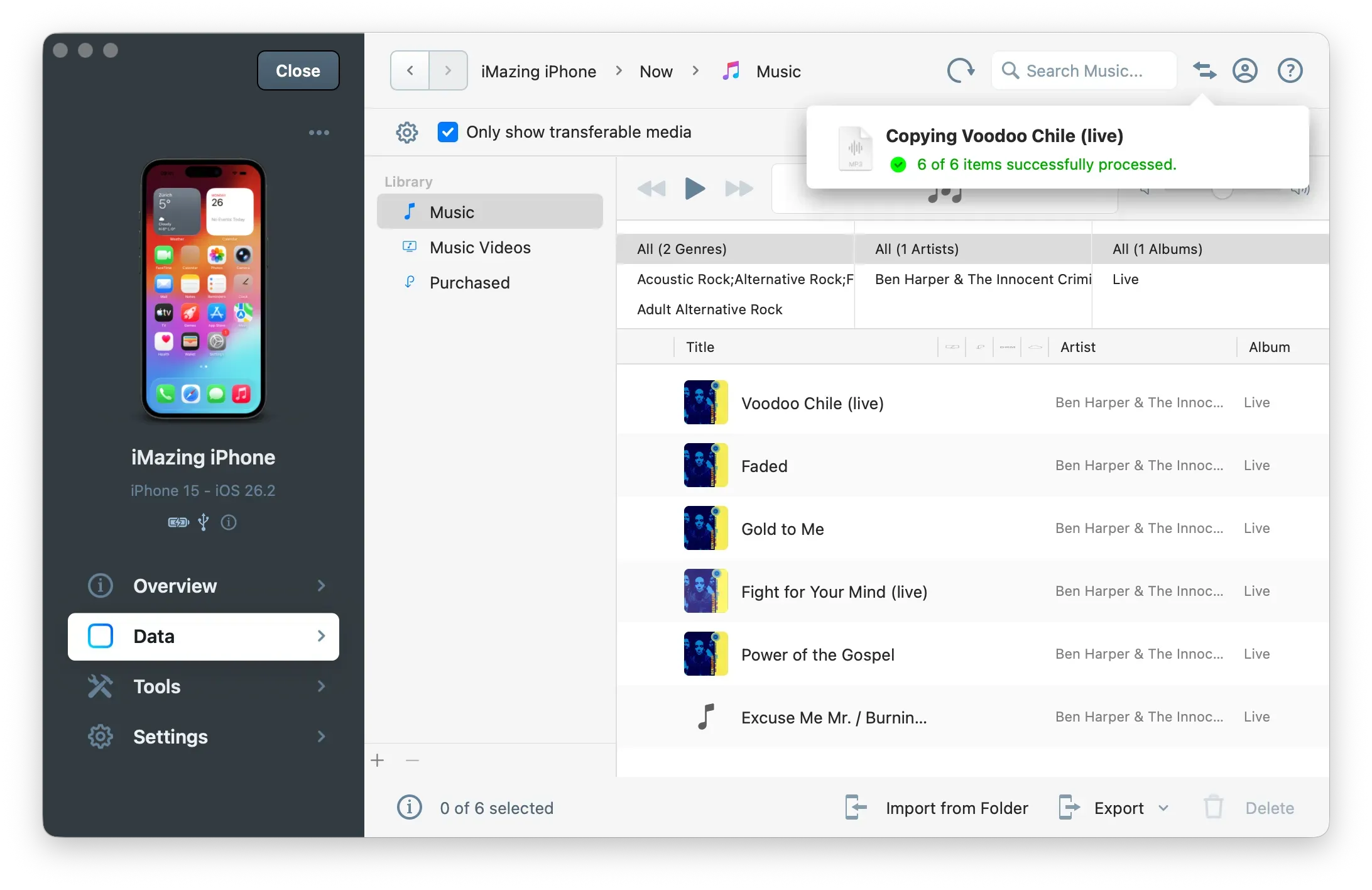Open the three-dot device options menu
Viewport: 1372px width, 890px height.
pyautogui.click(x=319, y=133)
